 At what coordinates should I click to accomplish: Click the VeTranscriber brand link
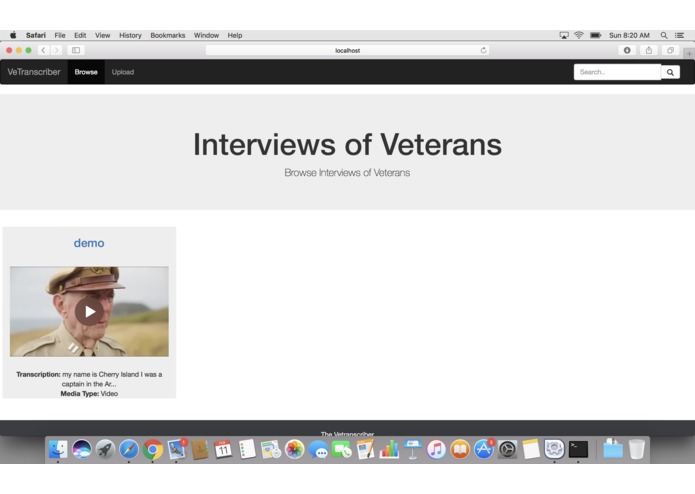(x=34, y=72)
